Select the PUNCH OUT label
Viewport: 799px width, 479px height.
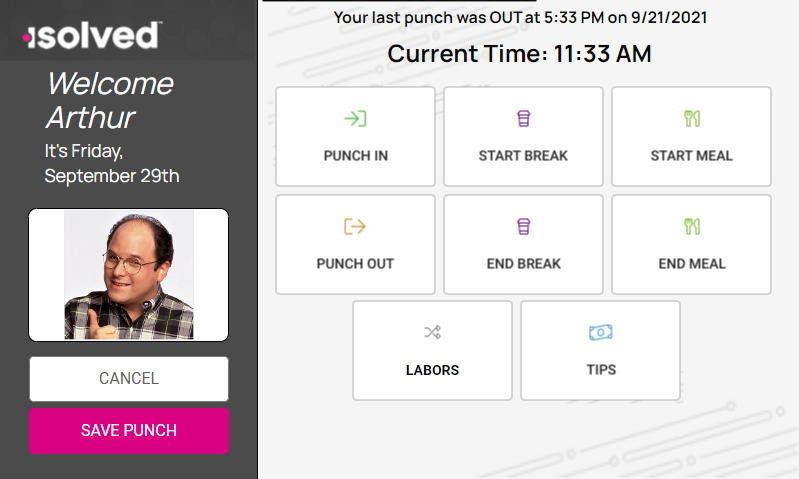(x=355, y=264)
